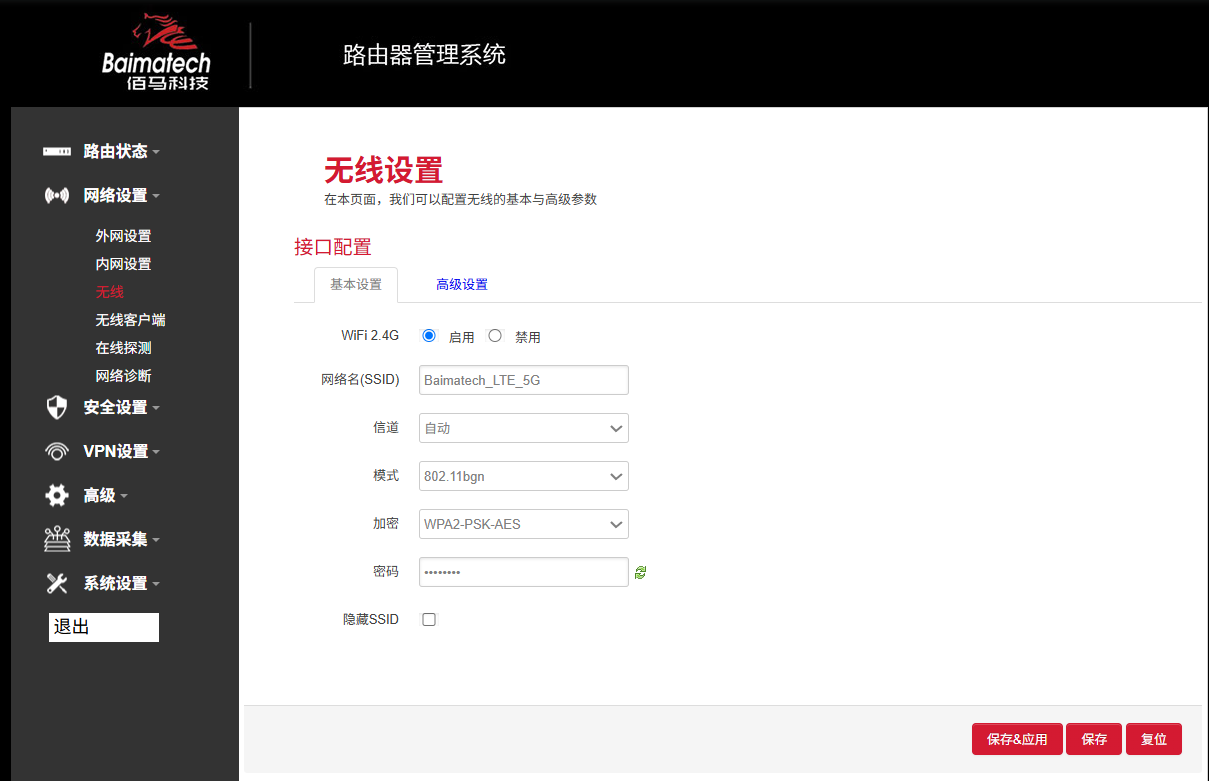Click the 高级 gear icon
1209x781 pixels.
[56, 495]
